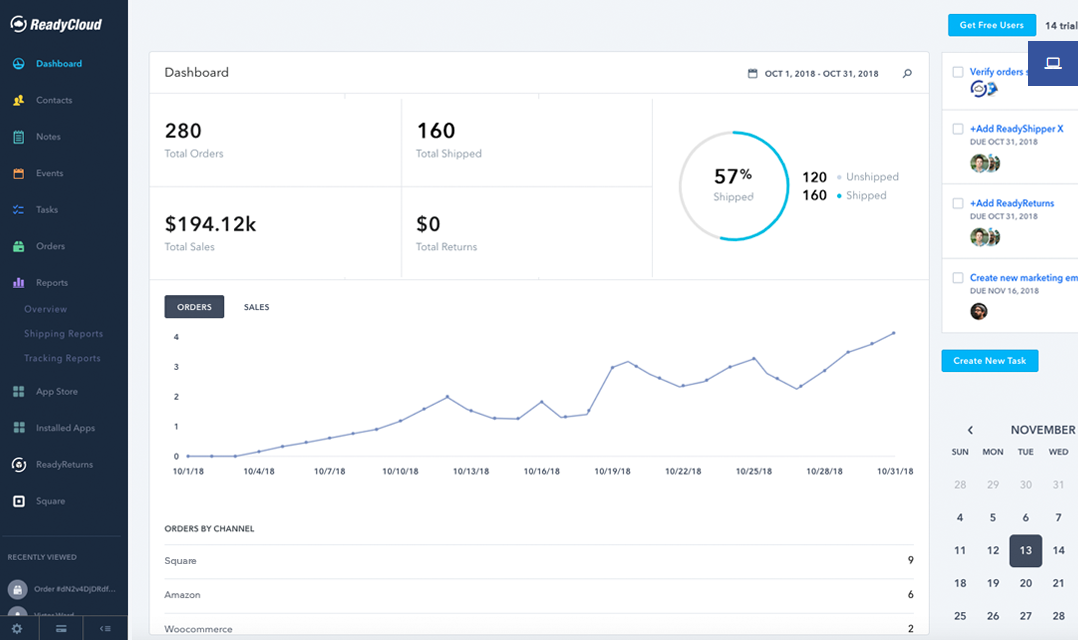Open Shipping Reports submenu item
Image resolution: width=1078 pixels, height=640 pixels.
[63, 333]
